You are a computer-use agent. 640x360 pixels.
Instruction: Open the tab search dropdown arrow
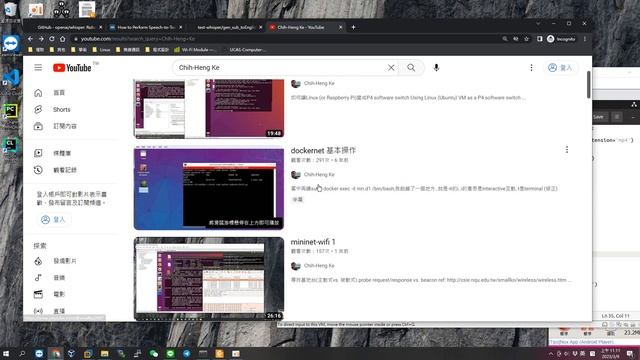(x=538, y=24)
